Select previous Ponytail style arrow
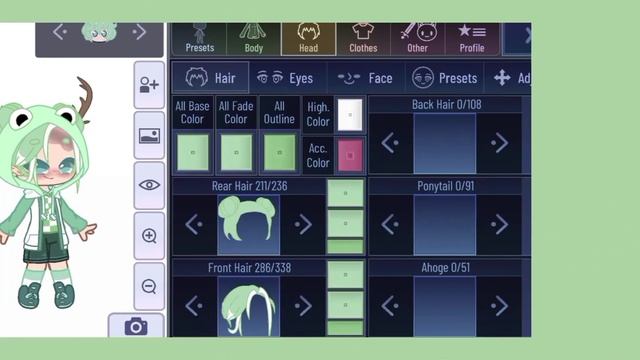Screen dimensions: 640x360 tap(391, 224)
